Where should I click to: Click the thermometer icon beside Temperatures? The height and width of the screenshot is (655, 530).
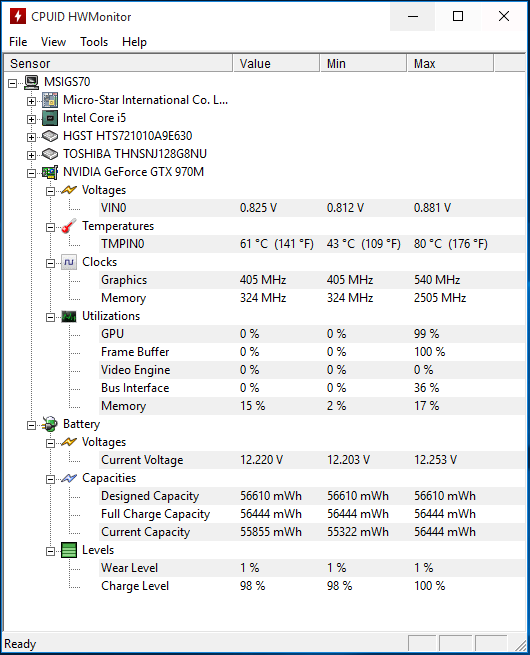coord(69,226)
